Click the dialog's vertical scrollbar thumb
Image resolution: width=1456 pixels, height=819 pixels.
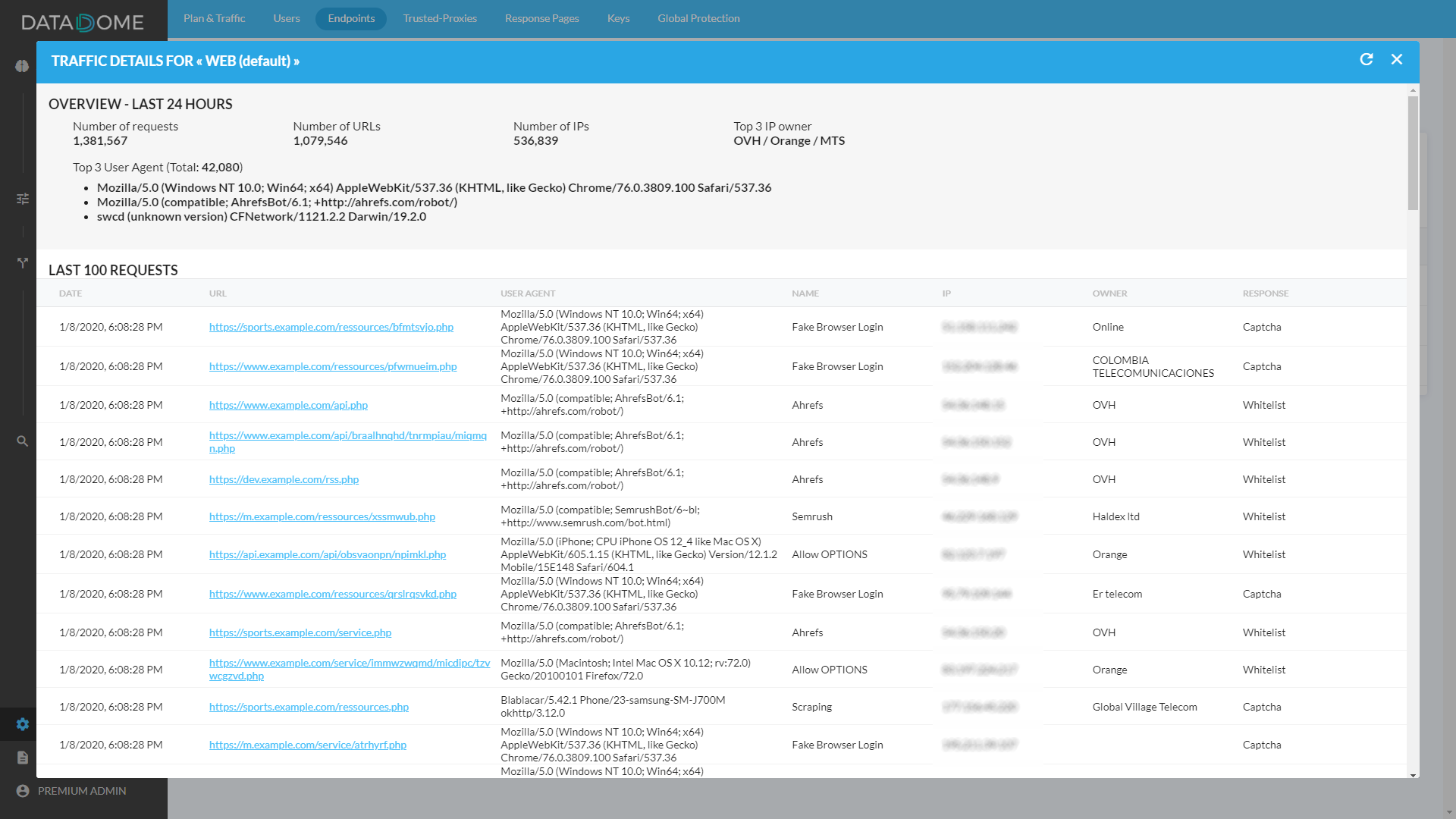tap(1413, 152)
